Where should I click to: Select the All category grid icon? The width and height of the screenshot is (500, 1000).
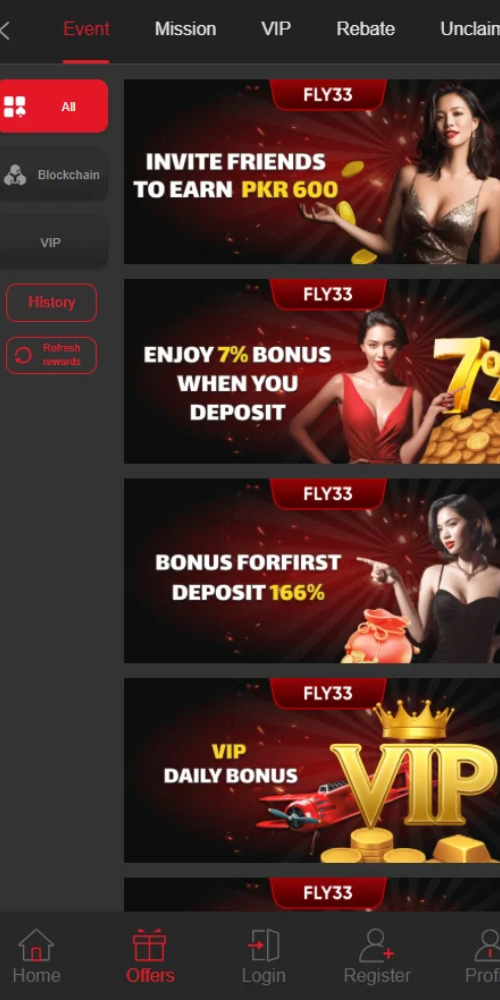click(x=15, y=107)
